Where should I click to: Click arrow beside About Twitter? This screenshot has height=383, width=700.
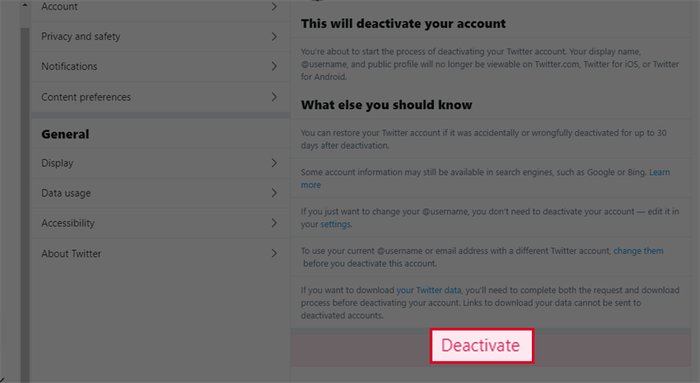coord(274,253)
